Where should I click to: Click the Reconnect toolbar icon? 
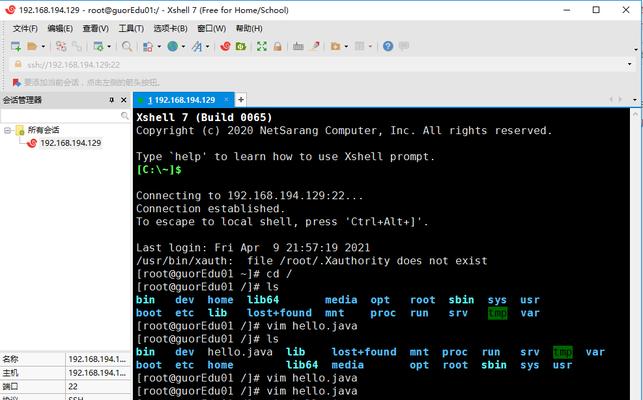[61, 46]
